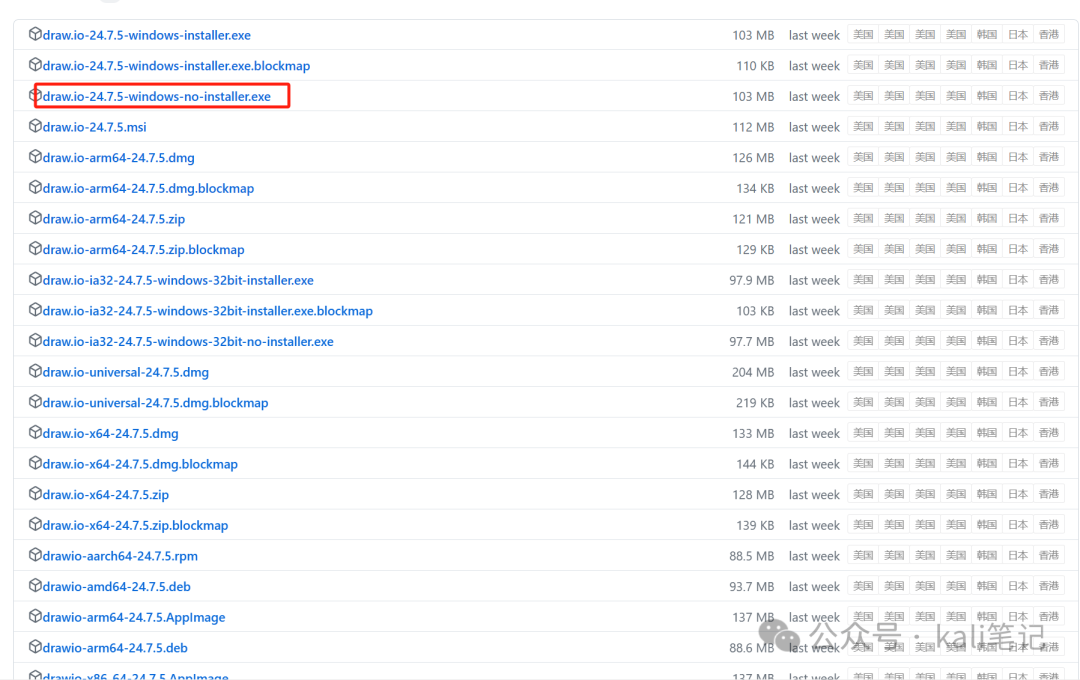Viewport: 1080px width, 680px height.
Task: Click the package icon beside draw.io-ia32-24.7.5-windows-32bit-installer.exe.blockmap
Action: pos(35,310)
